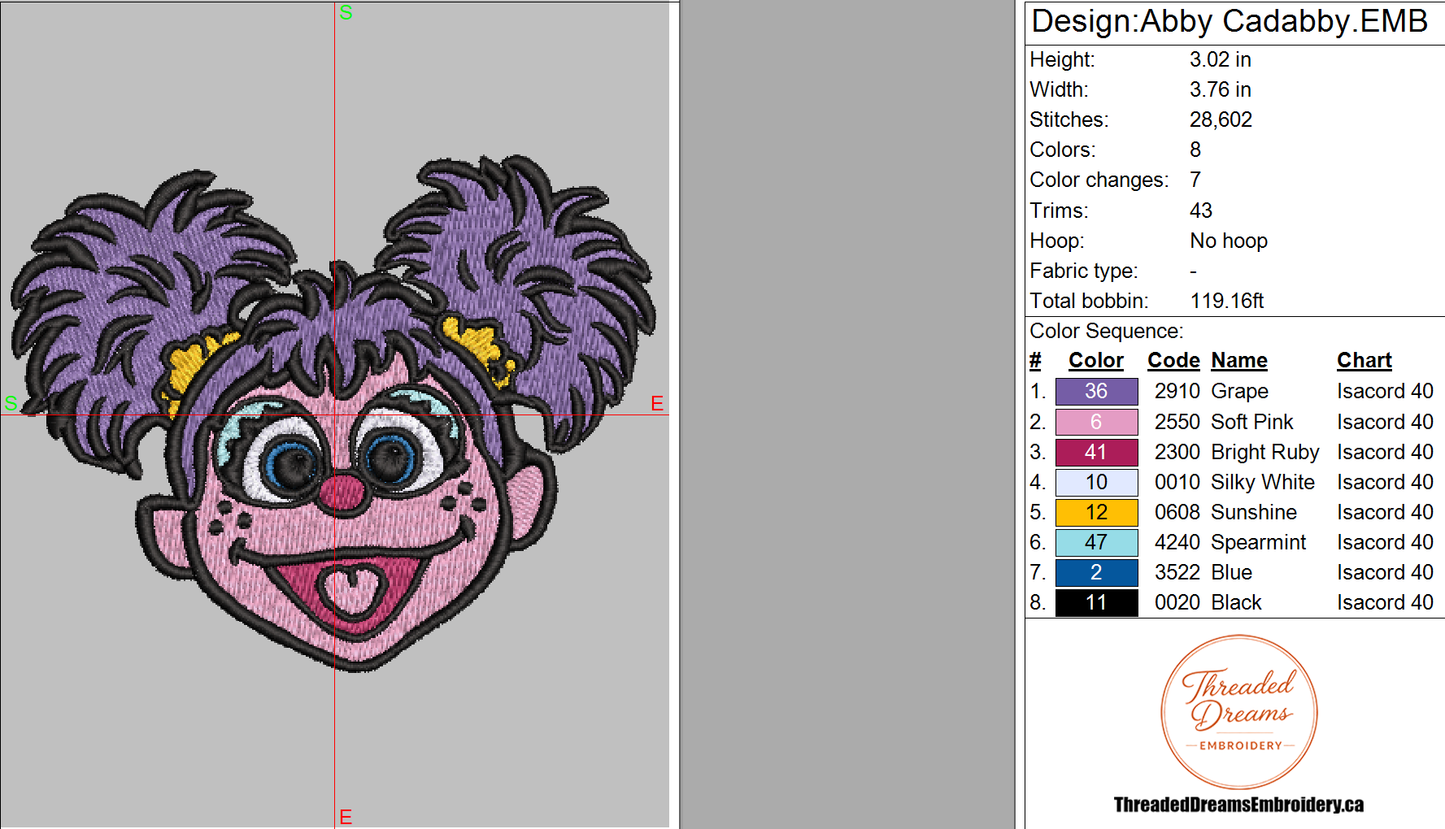1445x829 pixels.
Task: Select the Silky White swatch numbered 10
Action: point(1096,482)
